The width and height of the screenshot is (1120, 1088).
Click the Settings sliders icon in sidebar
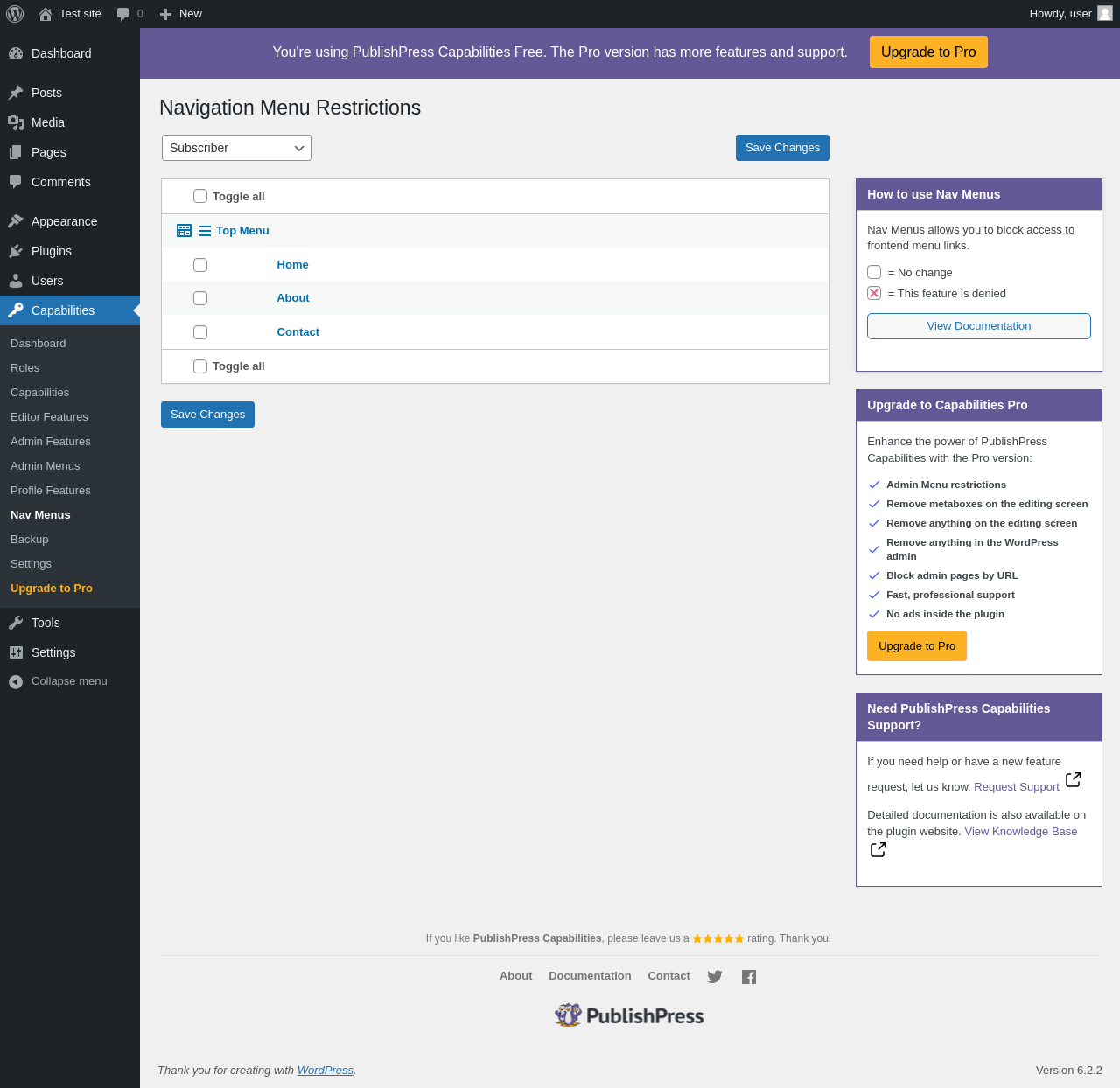tap(16, 652)
